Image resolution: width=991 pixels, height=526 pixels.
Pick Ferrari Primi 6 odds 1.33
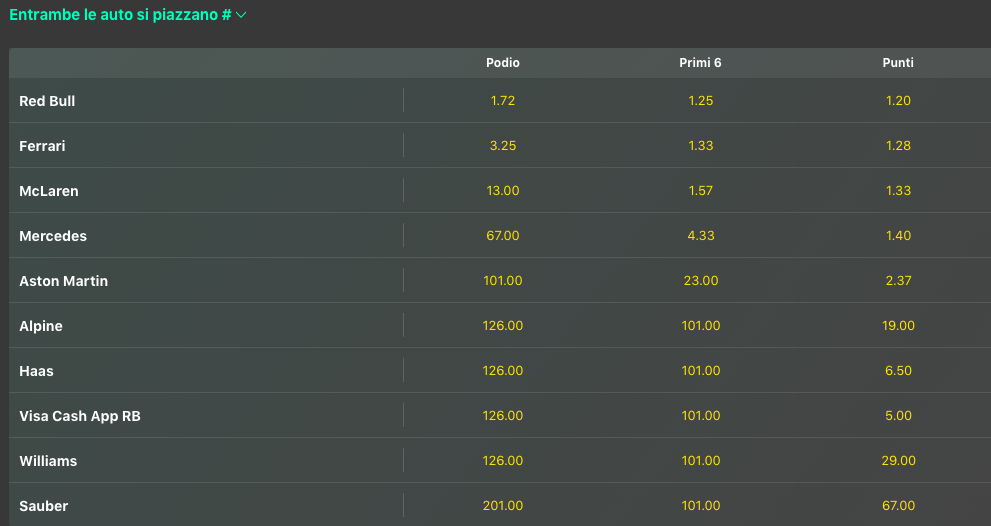[x=701, y=146]
